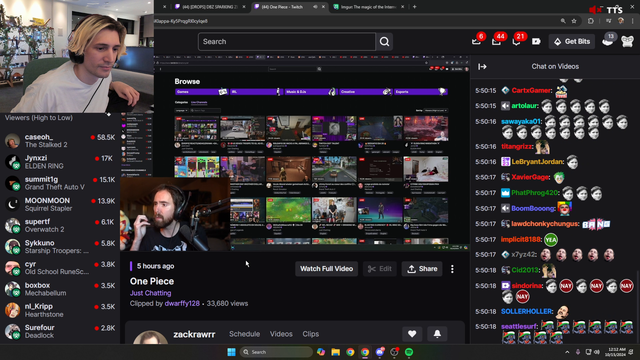Select Sykkuno in the viewers list
Screen dimensions: 640x360
point(60,247)
